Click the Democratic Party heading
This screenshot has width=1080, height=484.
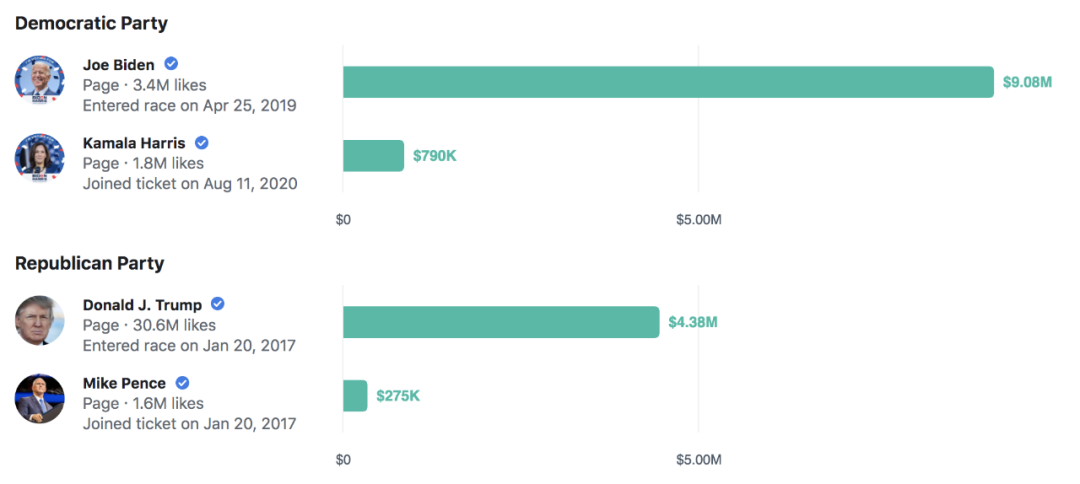(91, 23)
